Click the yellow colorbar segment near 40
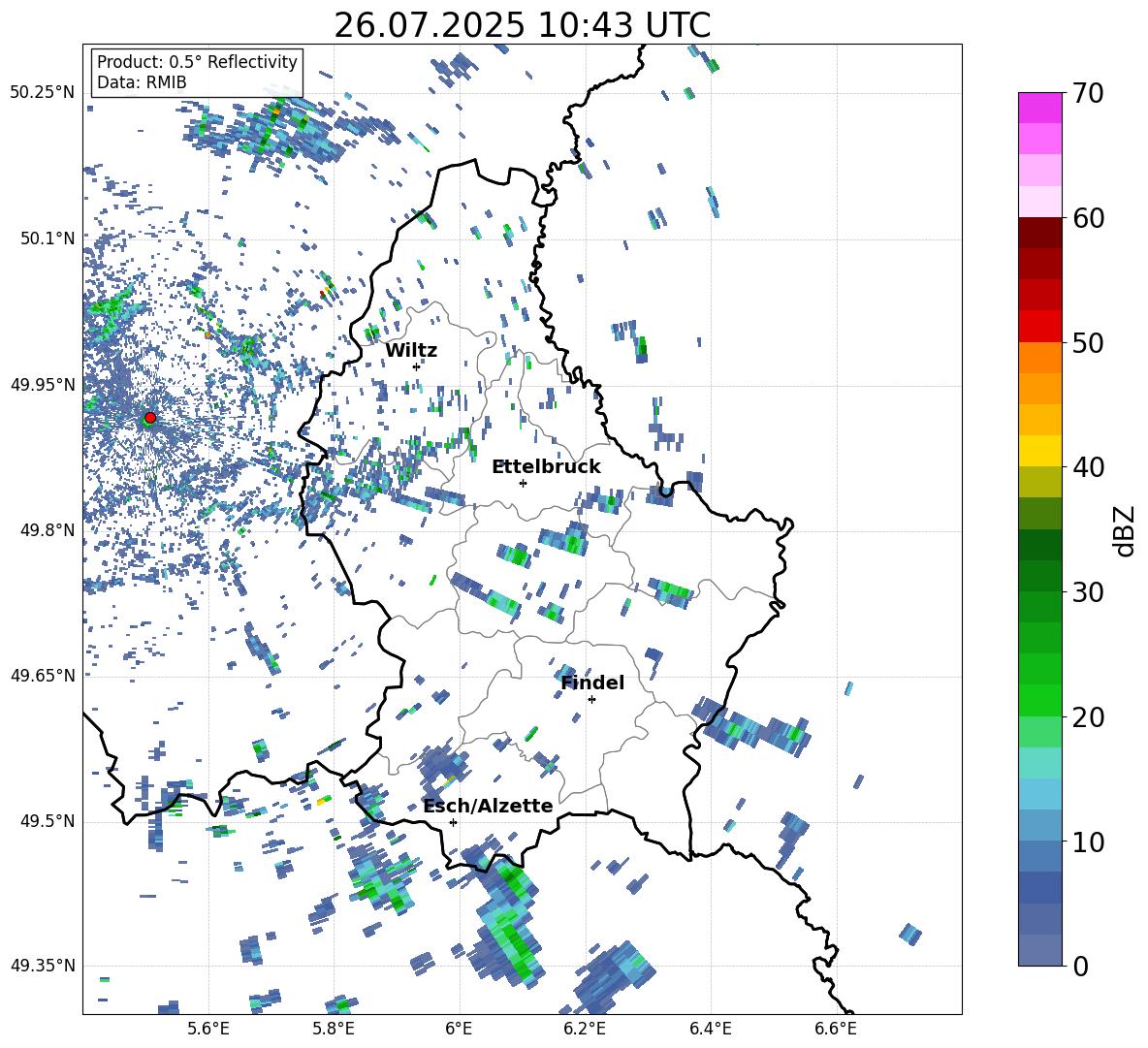This screenshot has height=1048, width=1148. pyautogui.click(x=1040, y=451)
